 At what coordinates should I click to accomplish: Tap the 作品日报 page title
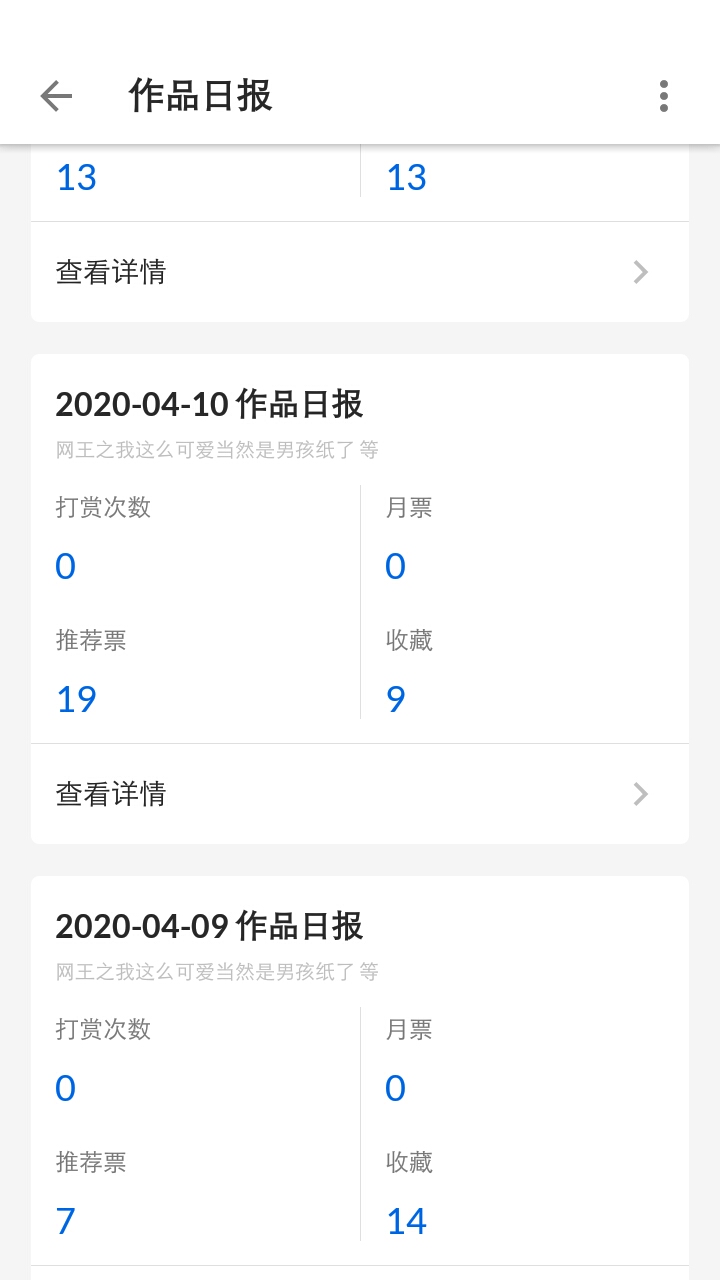201,96
